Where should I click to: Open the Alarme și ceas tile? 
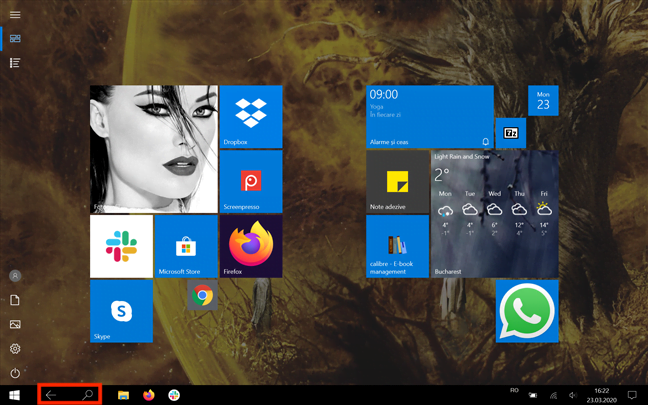[430, 117]
